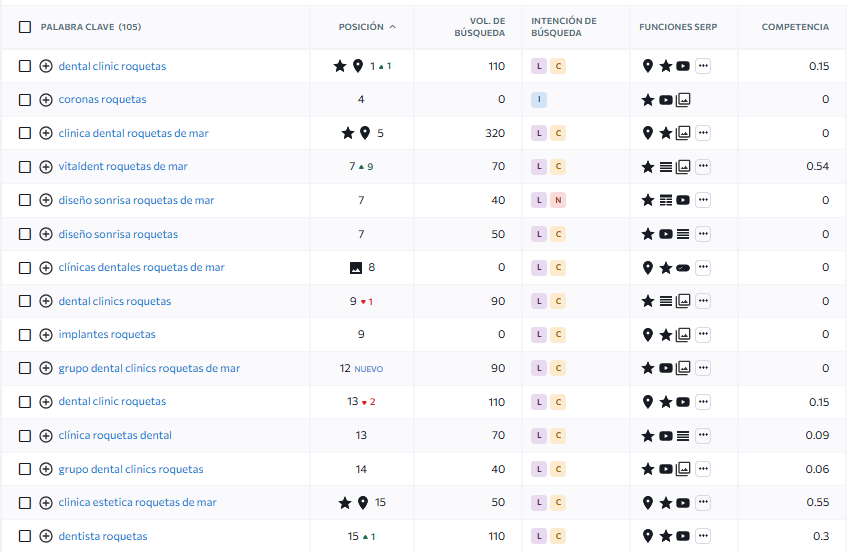Image resolution: width=847 pixels, height=552 pixels.
Task: Check the box for vitaldent roquetas de mar
Action: click(x=25, y=167)
